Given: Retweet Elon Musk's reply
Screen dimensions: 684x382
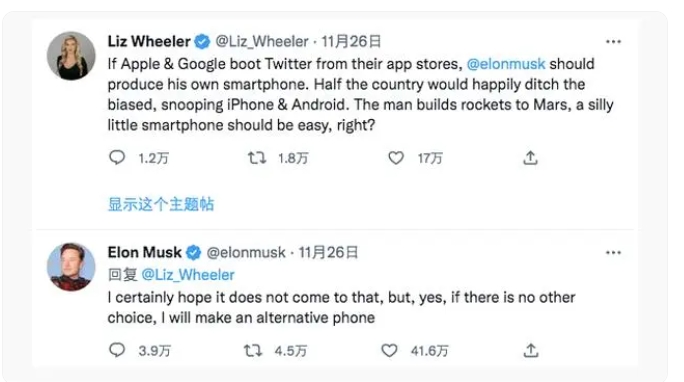Looking at the screenshot, I should 253,350.
